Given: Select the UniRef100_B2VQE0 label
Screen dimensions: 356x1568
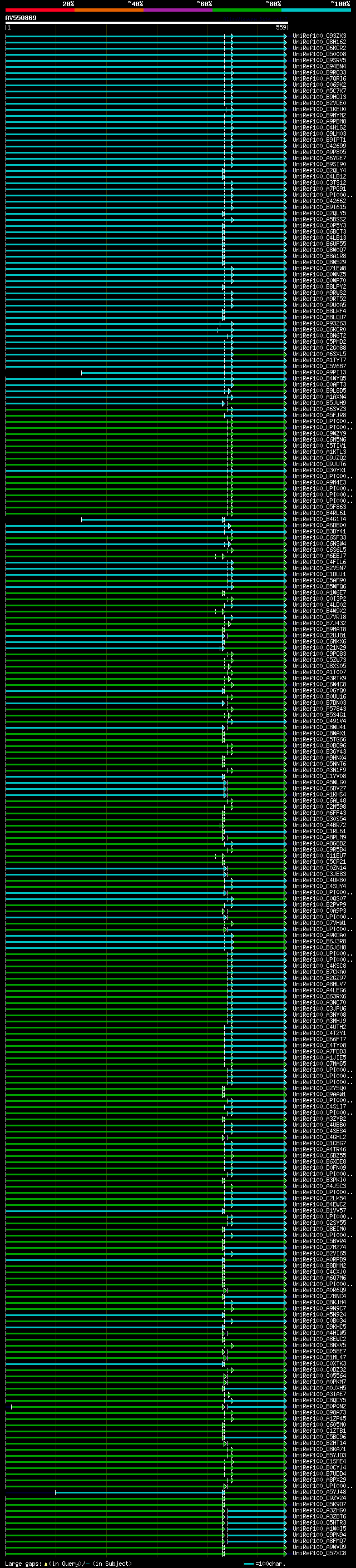Looking at the screenshot, I should [x=319, y=103].
